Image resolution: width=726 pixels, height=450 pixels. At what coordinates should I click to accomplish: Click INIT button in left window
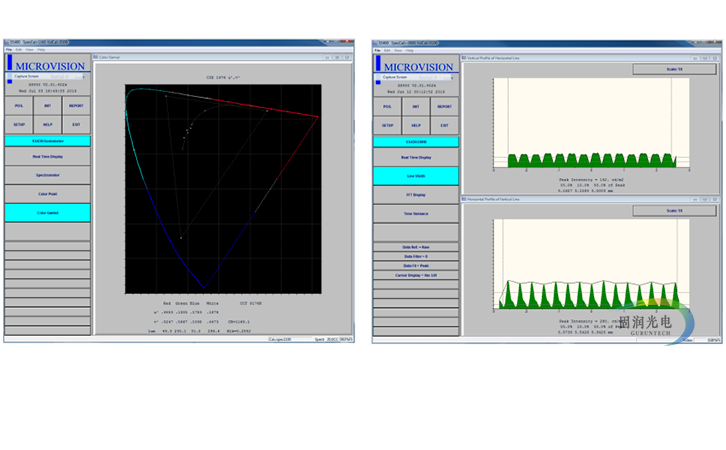pos(48,106)
